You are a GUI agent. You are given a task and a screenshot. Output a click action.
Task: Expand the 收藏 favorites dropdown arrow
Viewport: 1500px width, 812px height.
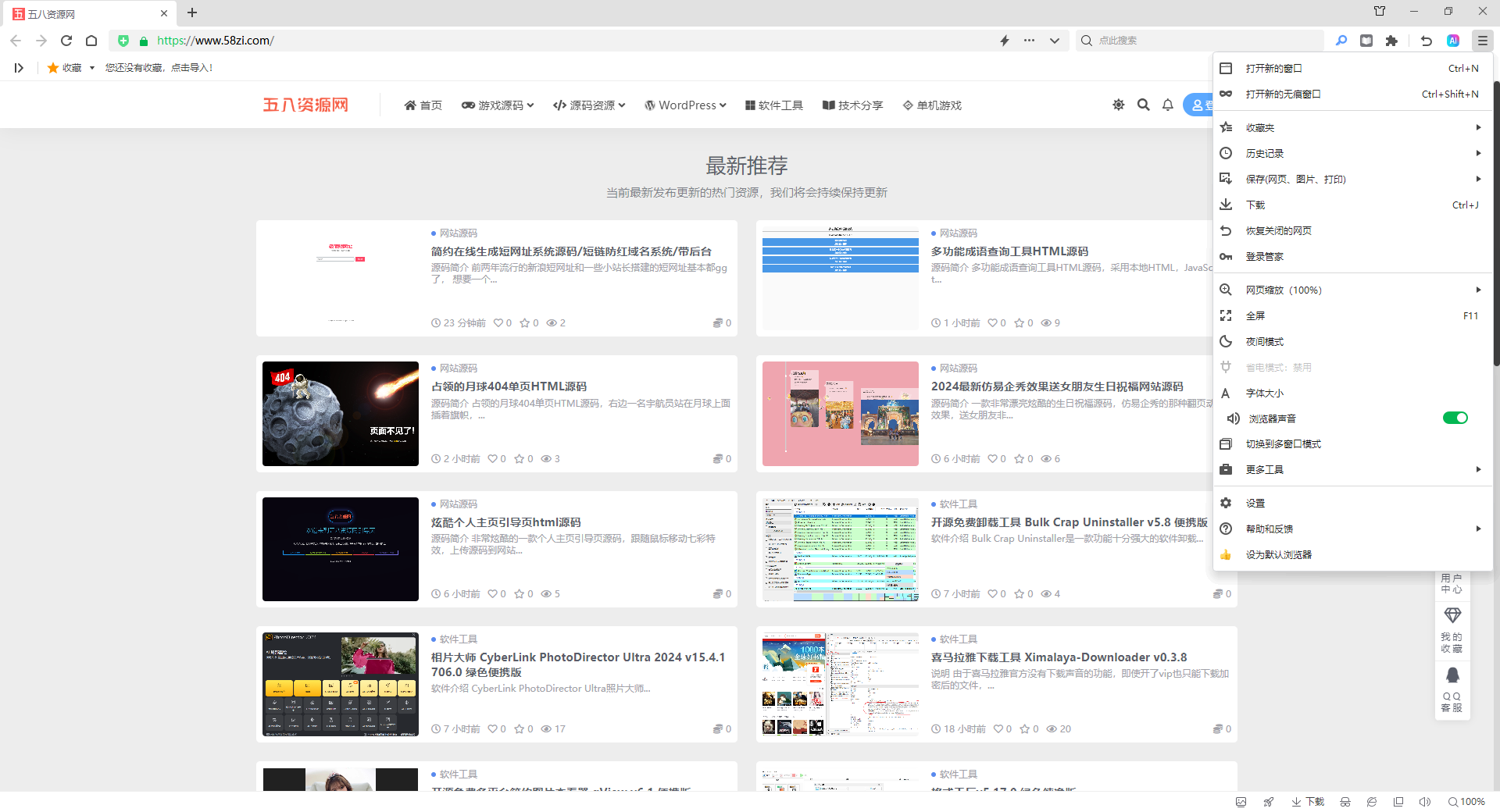(92, 68)
